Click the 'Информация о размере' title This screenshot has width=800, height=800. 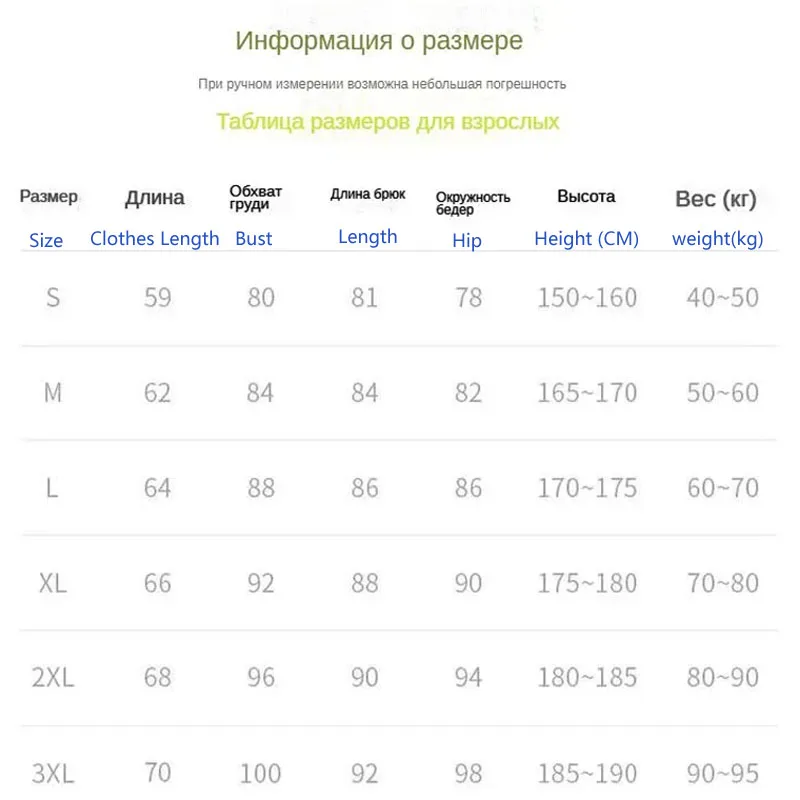(x=379, y=41)
